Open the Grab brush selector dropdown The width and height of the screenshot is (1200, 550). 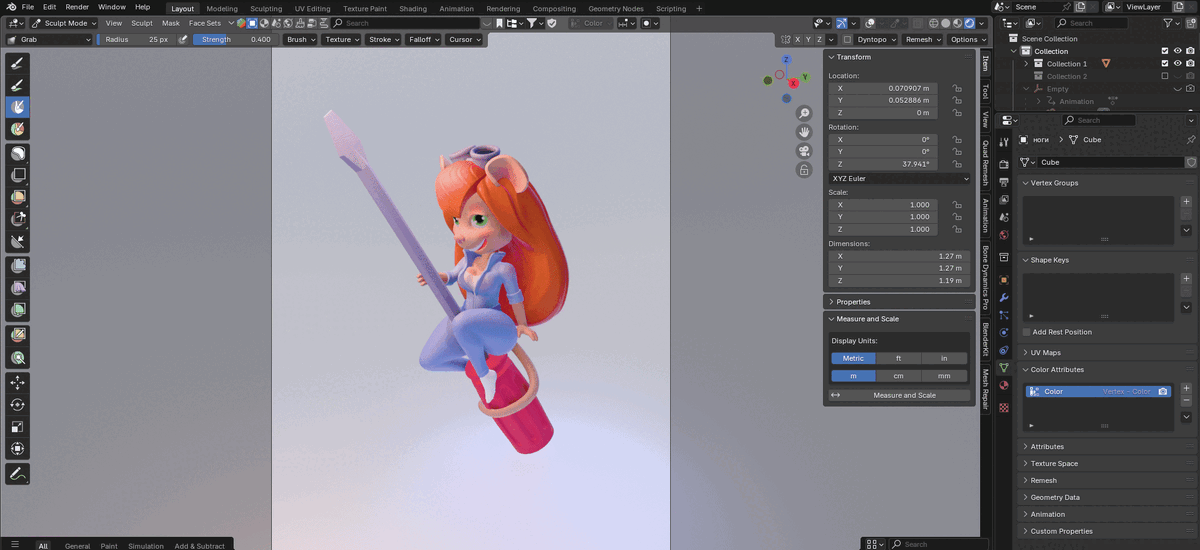(48, 39)
